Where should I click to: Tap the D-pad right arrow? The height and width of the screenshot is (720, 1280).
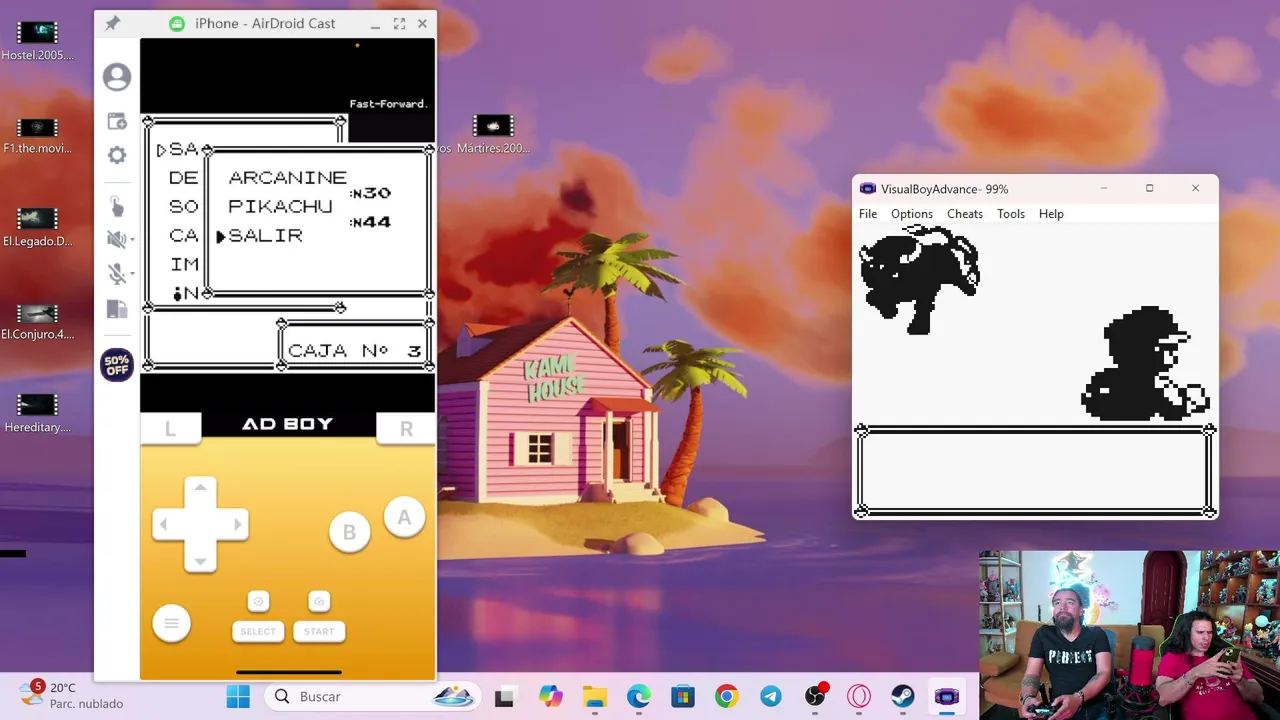point(237,524)
